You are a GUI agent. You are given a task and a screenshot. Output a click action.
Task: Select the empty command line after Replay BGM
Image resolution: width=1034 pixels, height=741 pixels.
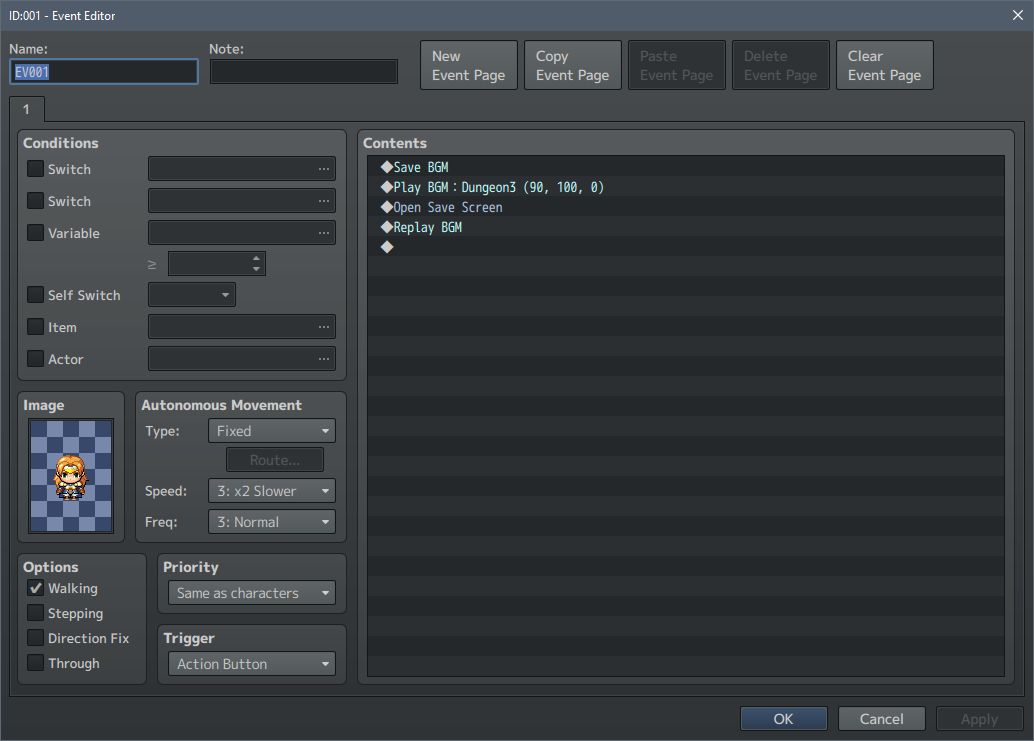click(x=686, y=247)
